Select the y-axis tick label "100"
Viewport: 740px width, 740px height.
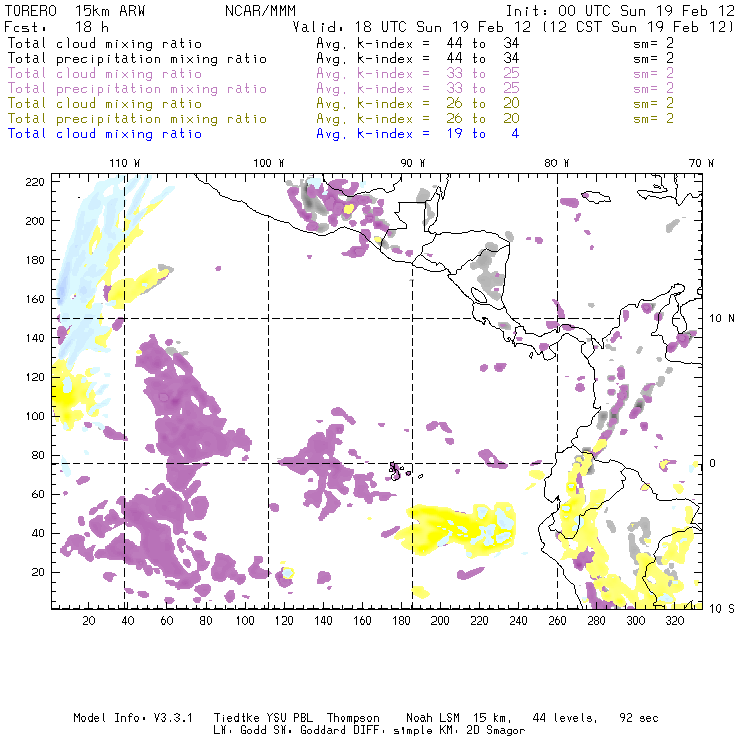35,416
